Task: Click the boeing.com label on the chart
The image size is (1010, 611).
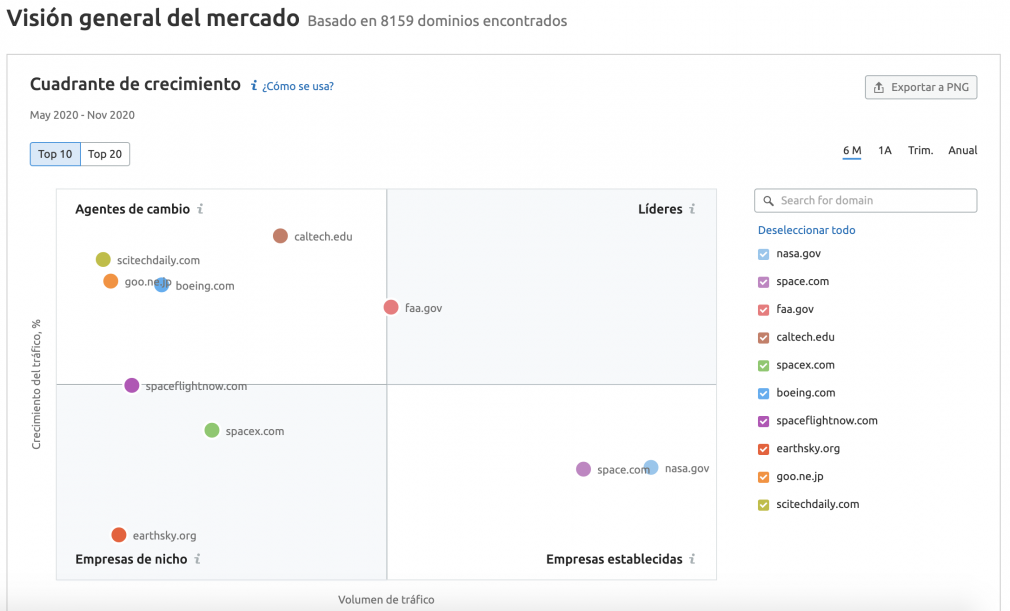Action: click(x=205, y=285)
